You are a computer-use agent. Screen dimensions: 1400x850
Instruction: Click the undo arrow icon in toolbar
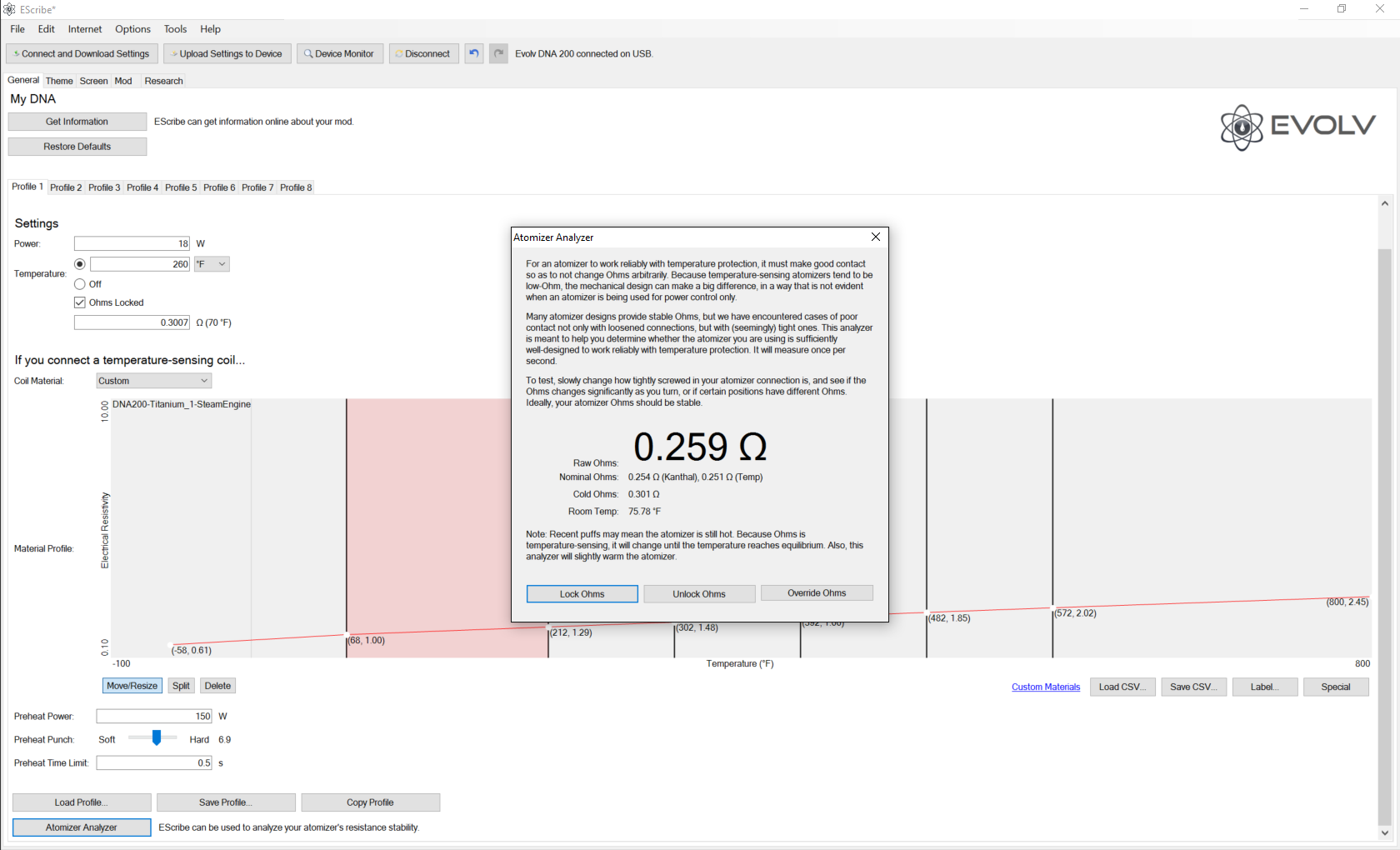click(x=473, y=53)
